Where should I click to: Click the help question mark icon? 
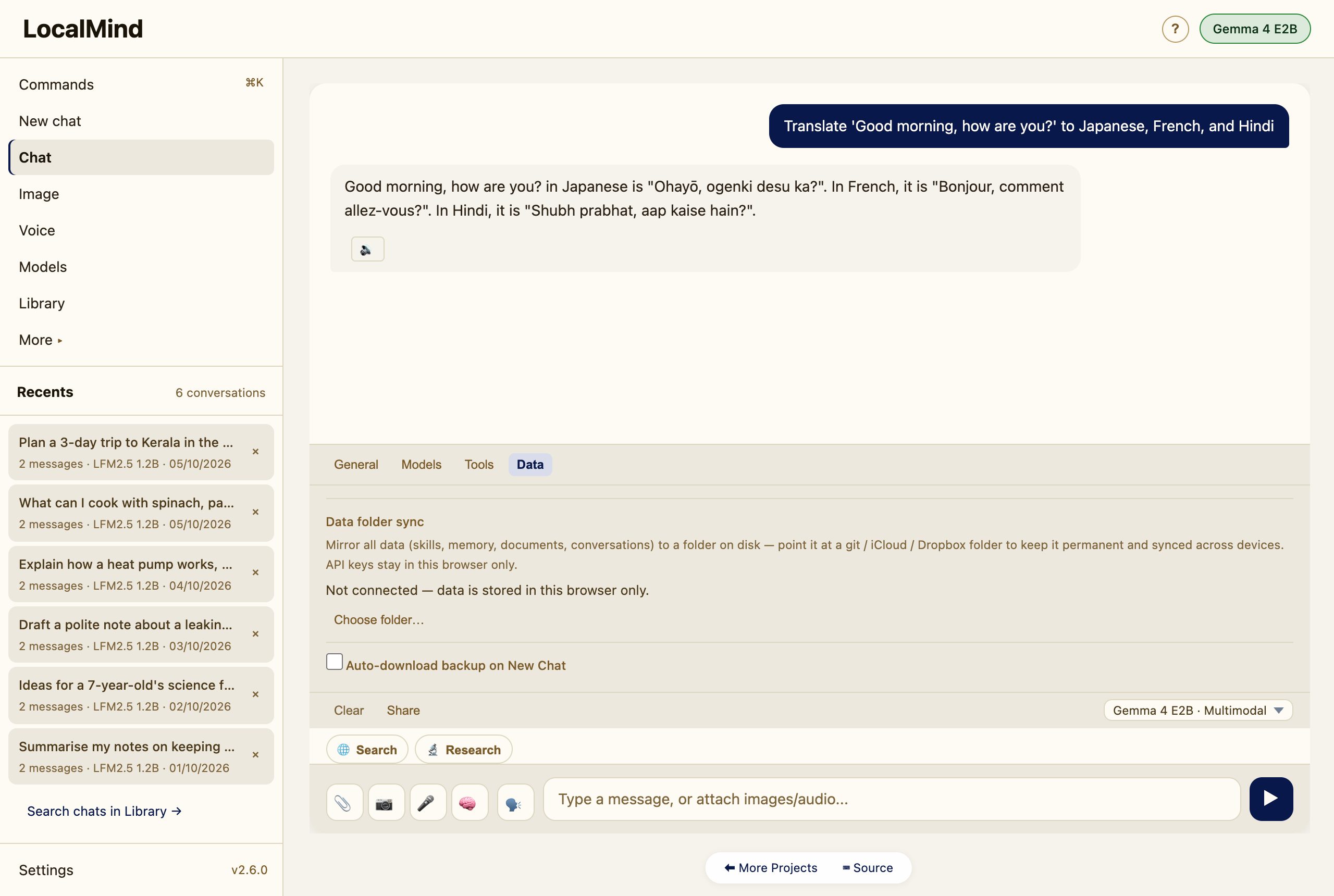1175,29
